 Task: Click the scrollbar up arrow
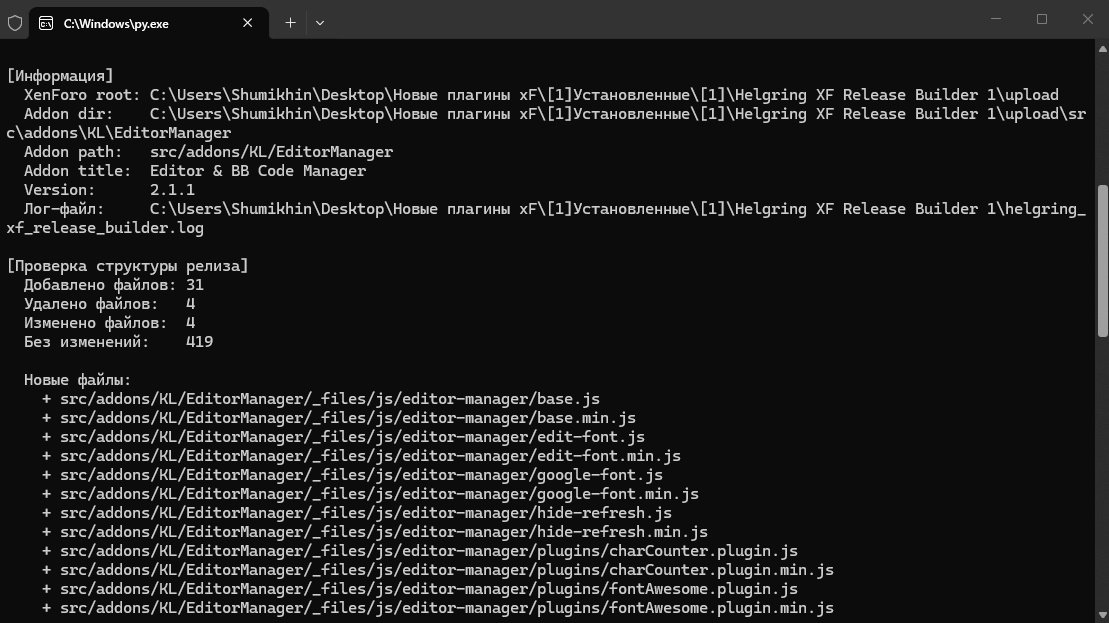click(1103, 49)
